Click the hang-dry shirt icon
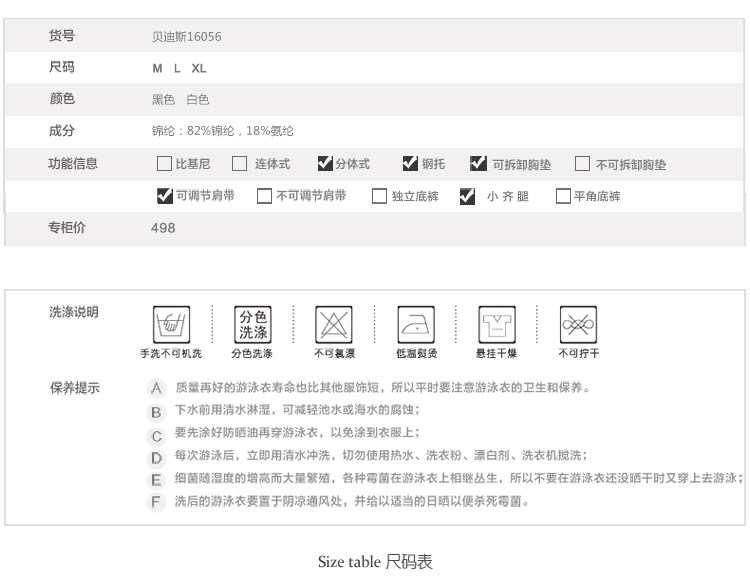750x583 pixels. point(497,324)
